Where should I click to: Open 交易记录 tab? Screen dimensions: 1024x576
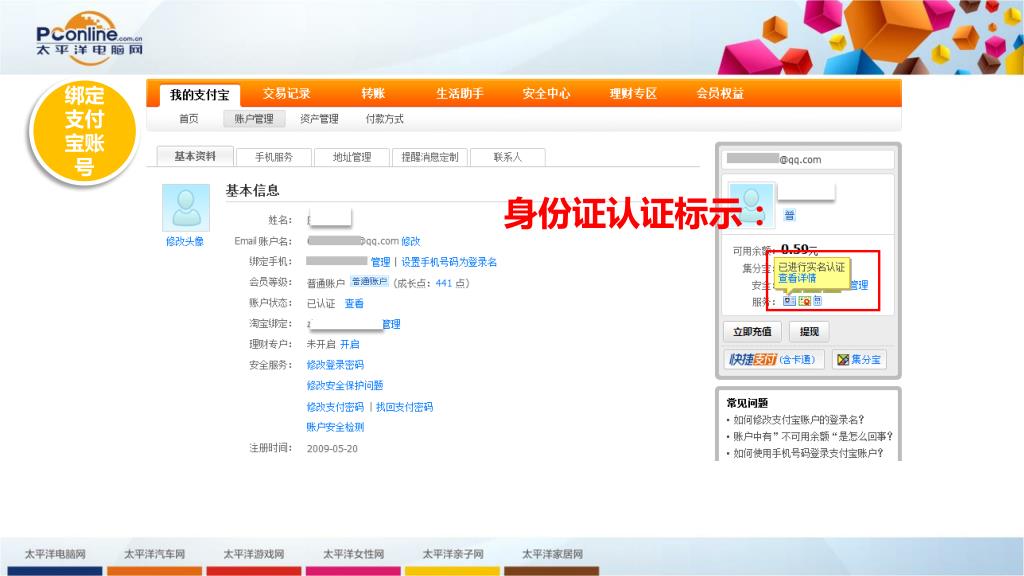[x=287, y=93]
